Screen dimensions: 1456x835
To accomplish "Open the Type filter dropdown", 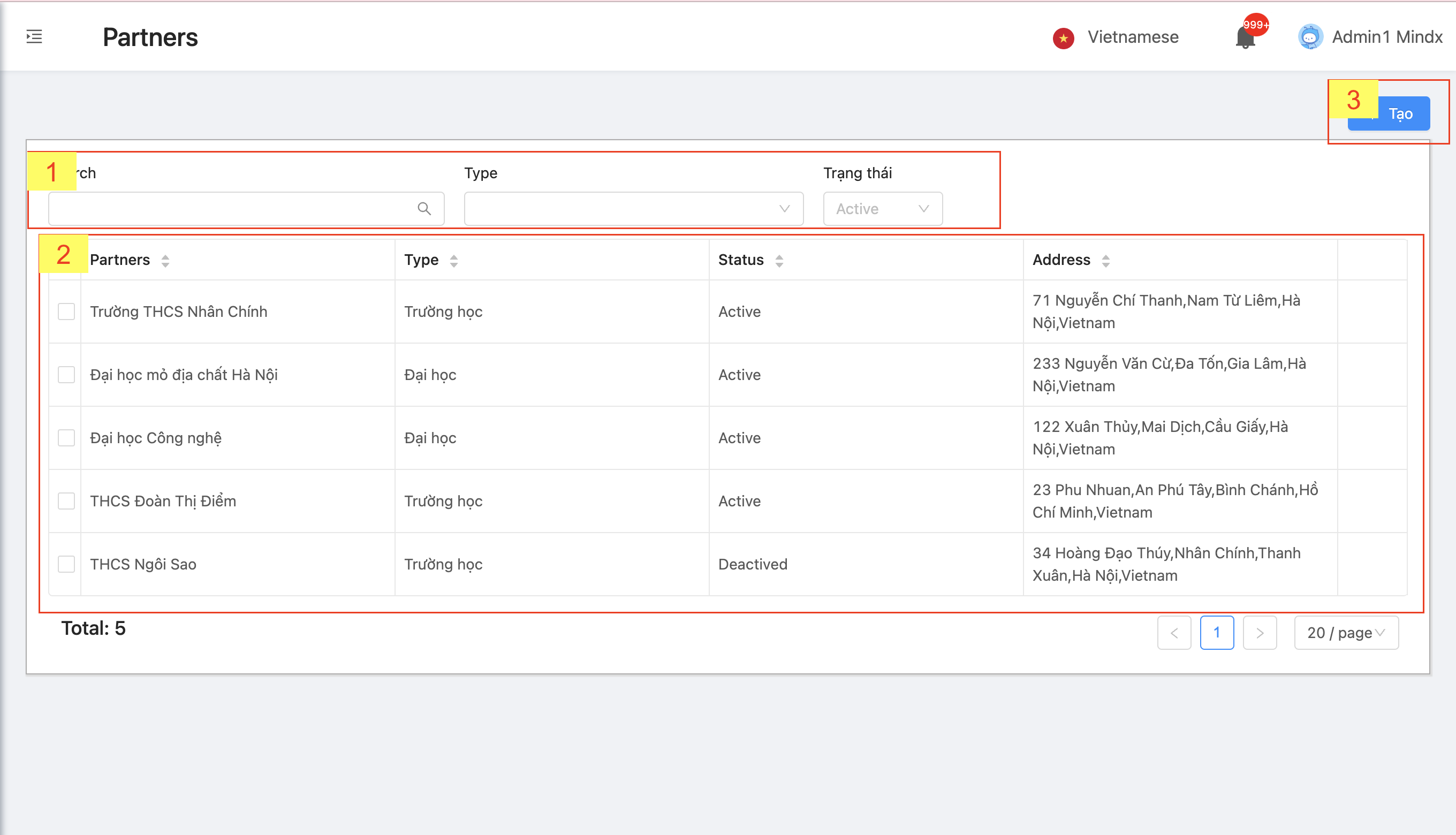I will point(633,209).
